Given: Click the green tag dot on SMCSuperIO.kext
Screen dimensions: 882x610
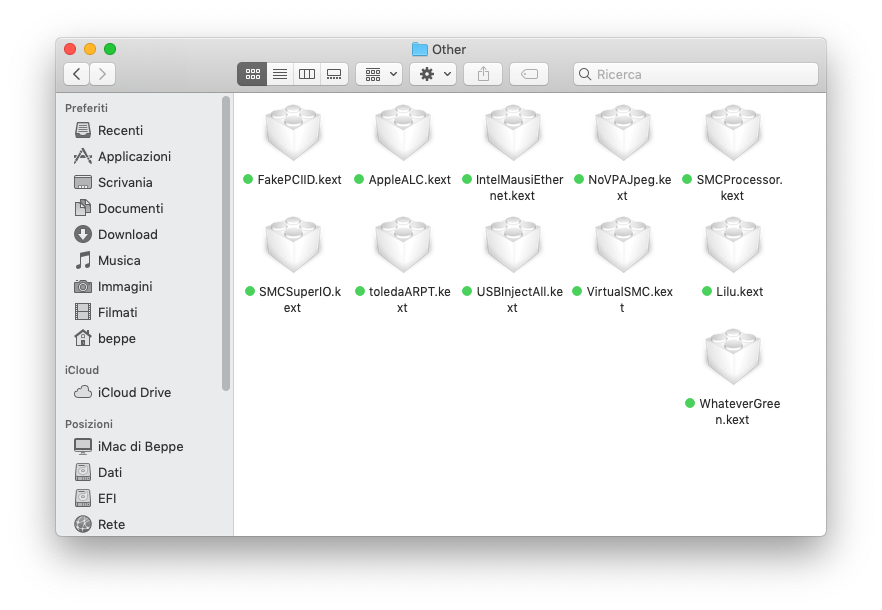Looking at the screenshot, I should (250, 291).
